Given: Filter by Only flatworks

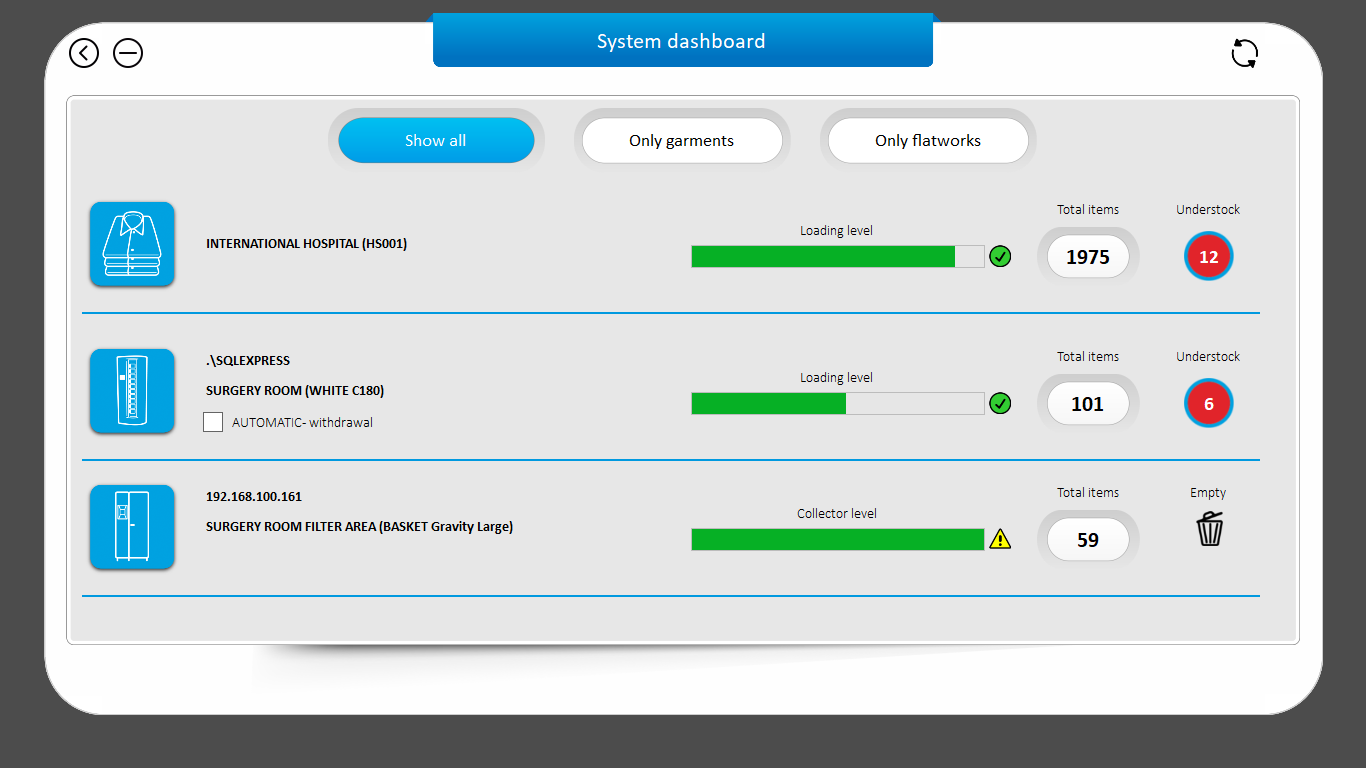Looking at the screenshot, I should click(928, 141).
